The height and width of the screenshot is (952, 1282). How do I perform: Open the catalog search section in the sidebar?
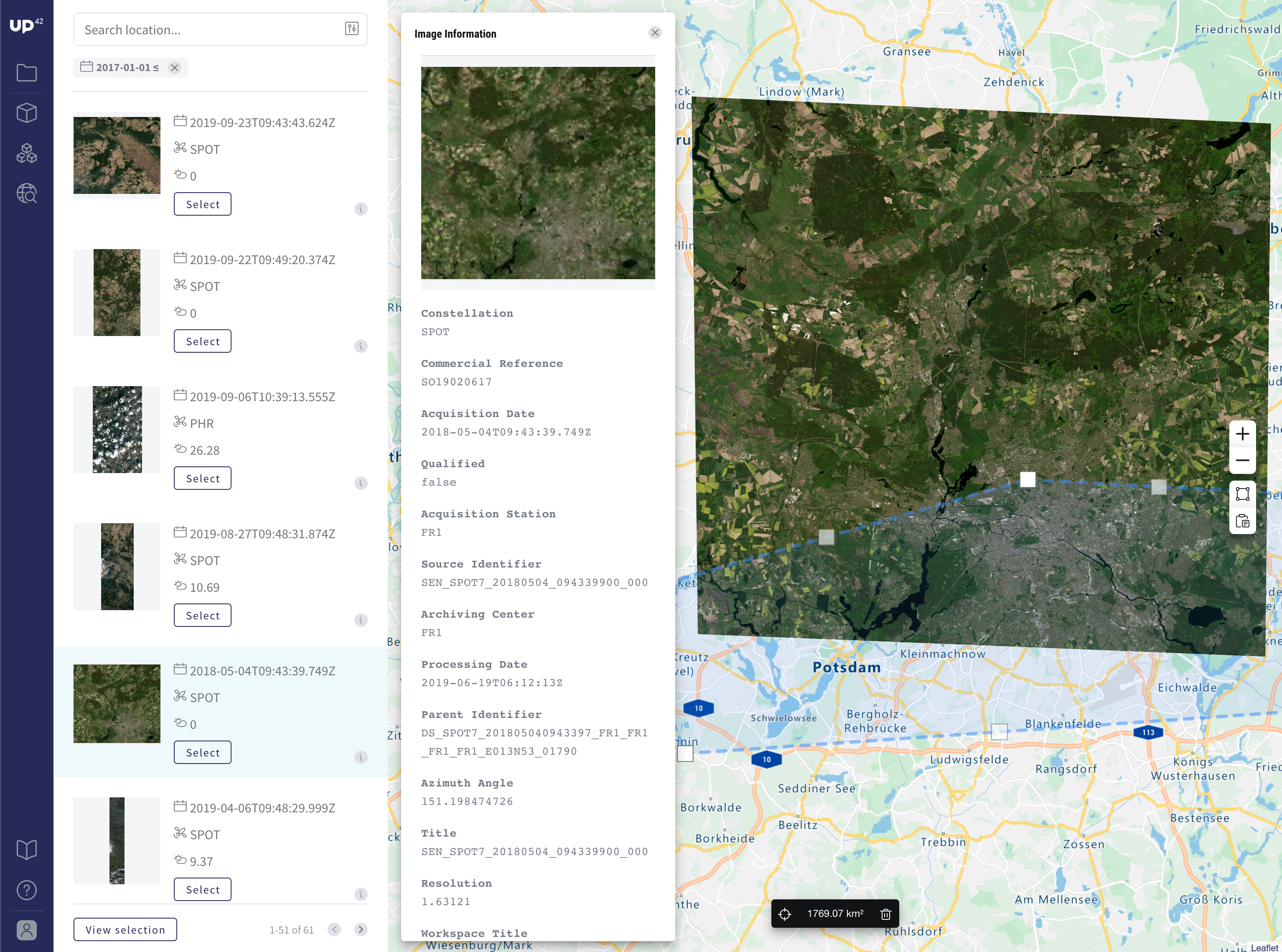pos(26,193)
